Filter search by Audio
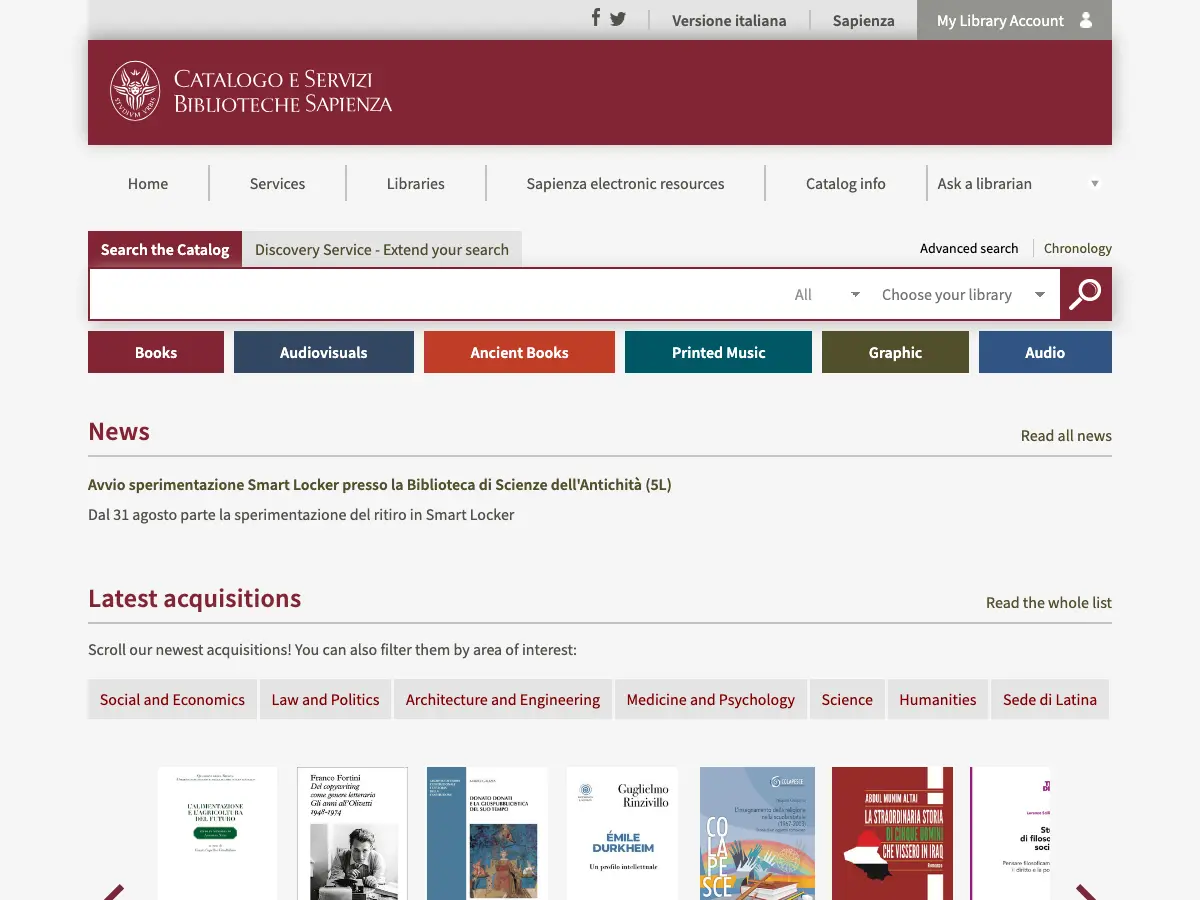 click(x=1045, y=353)
